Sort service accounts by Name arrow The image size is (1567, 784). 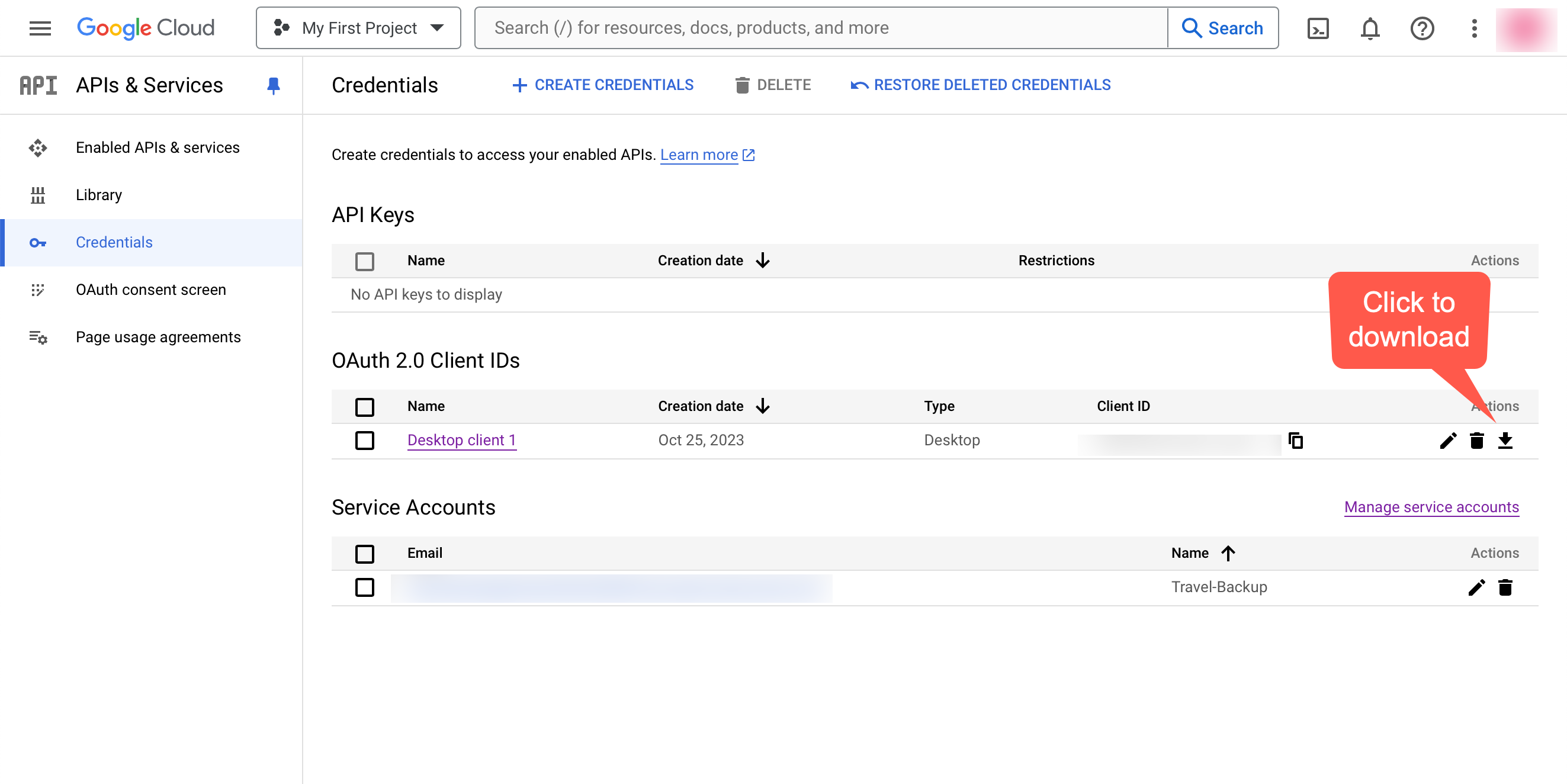pos(1228,553)
